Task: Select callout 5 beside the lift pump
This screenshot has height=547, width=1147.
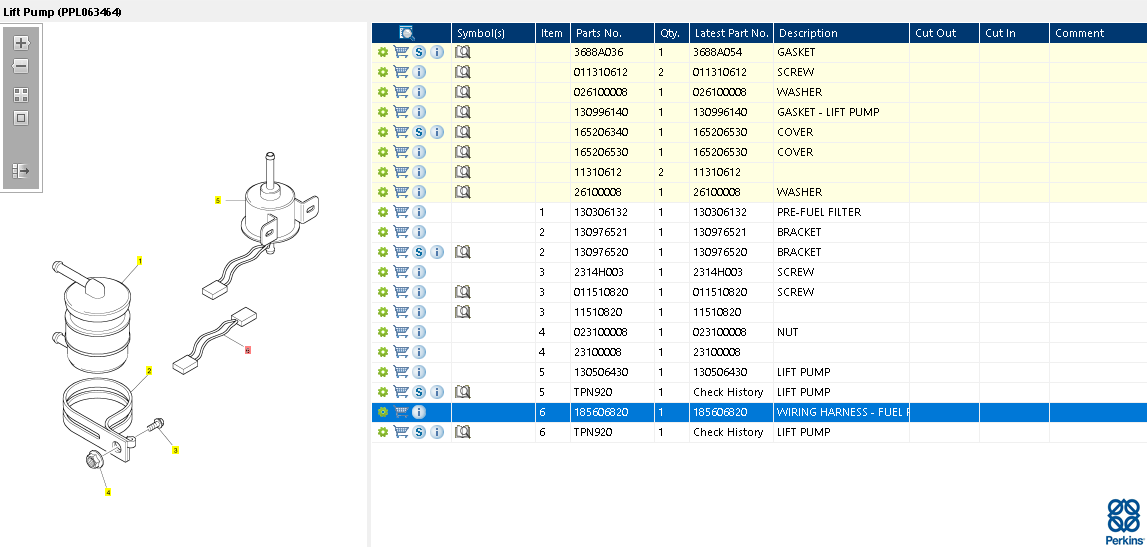Action: coord(217,200)
